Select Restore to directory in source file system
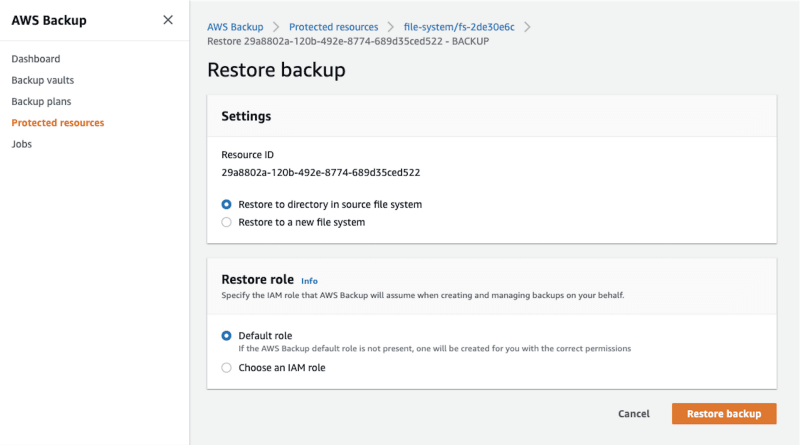Viewport: 800px width, 445px height. pyautogui.click(x=227, y=204)
